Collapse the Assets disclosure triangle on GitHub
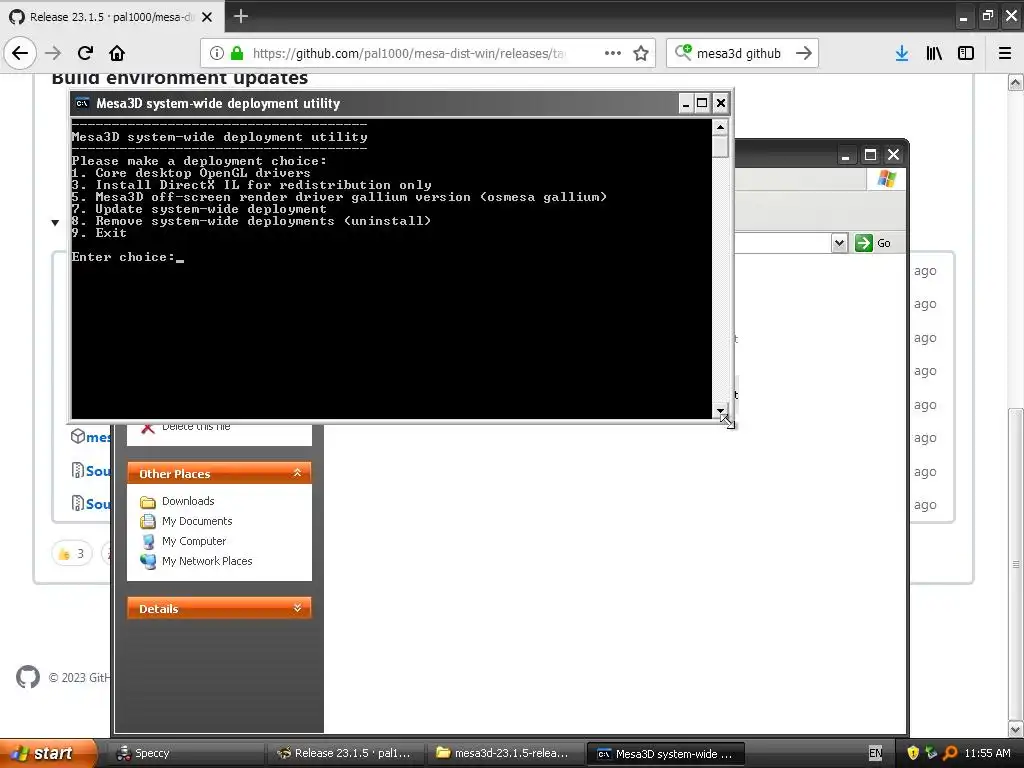 point(56,223)
